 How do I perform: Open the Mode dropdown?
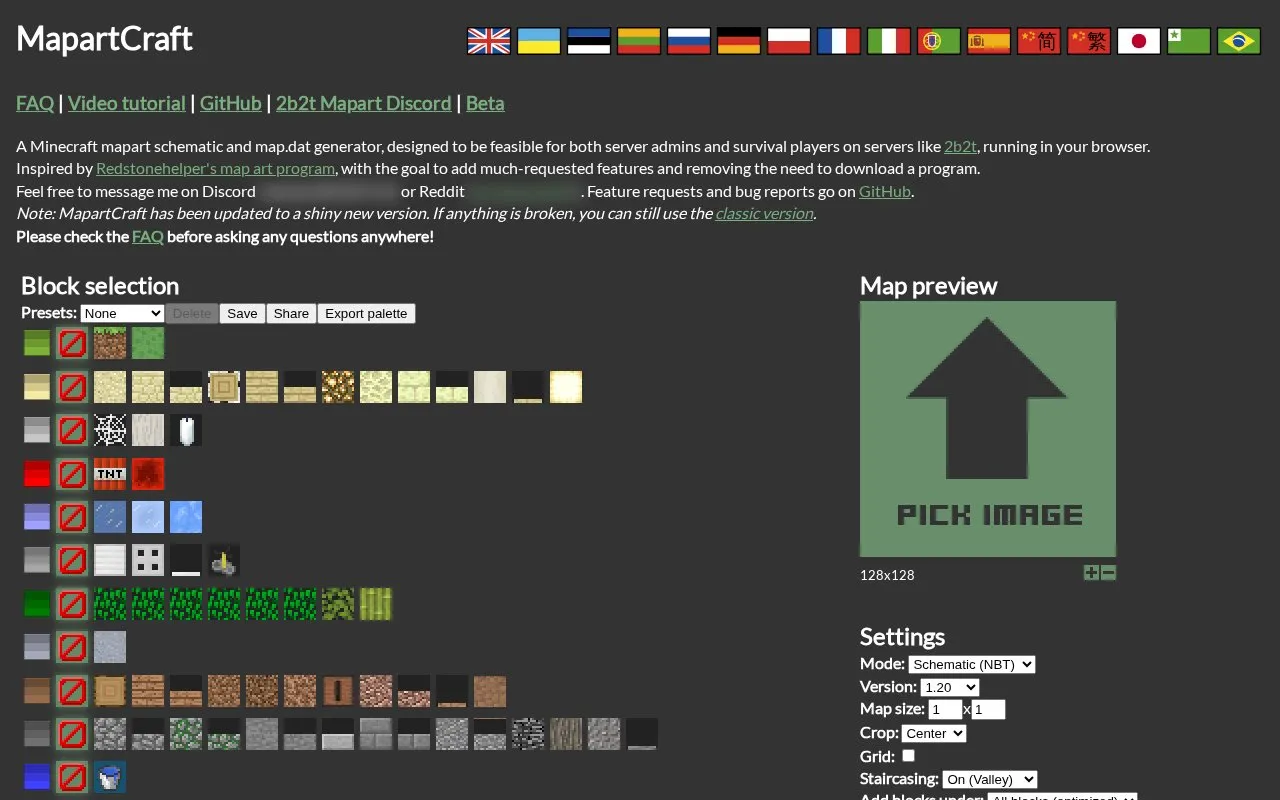coord(972,664)
